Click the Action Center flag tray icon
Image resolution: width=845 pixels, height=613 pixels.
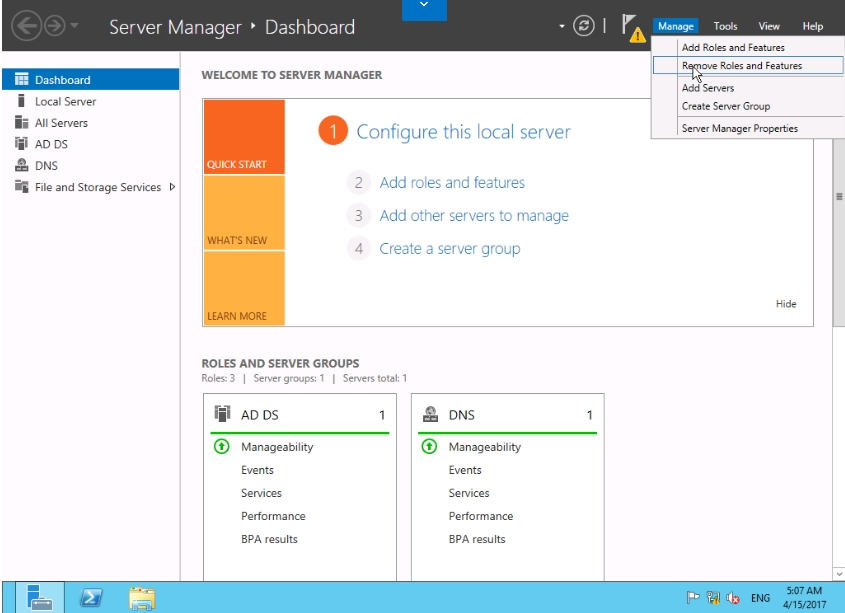(692, 597)
